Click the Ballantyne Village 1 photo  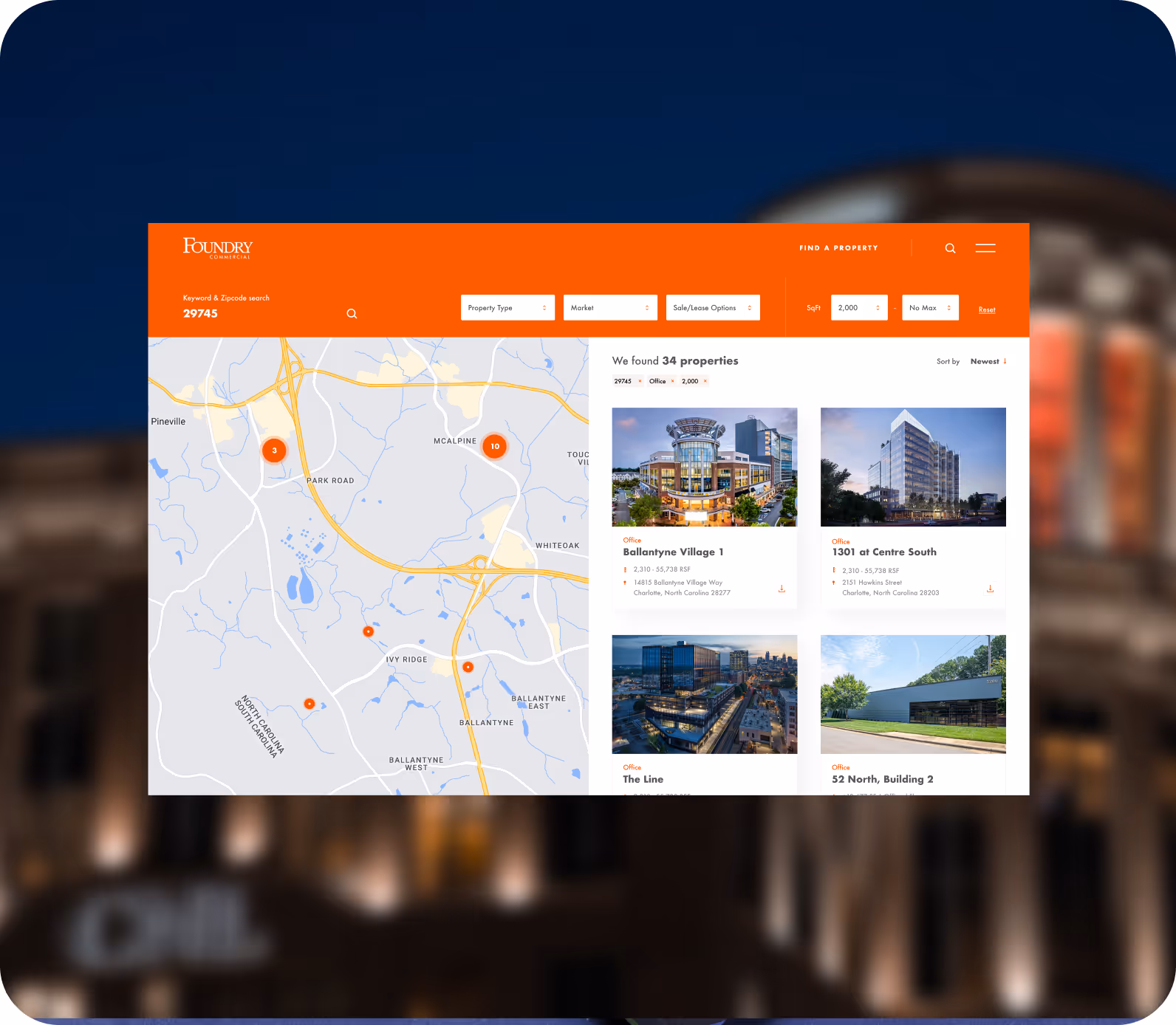coord(705,467)
